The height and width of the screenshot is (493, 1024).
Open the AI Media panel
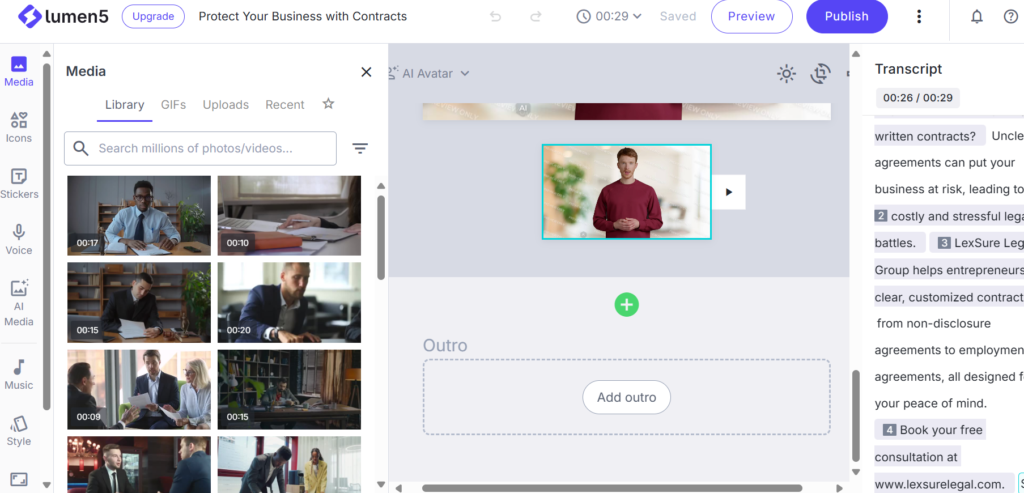19,302
